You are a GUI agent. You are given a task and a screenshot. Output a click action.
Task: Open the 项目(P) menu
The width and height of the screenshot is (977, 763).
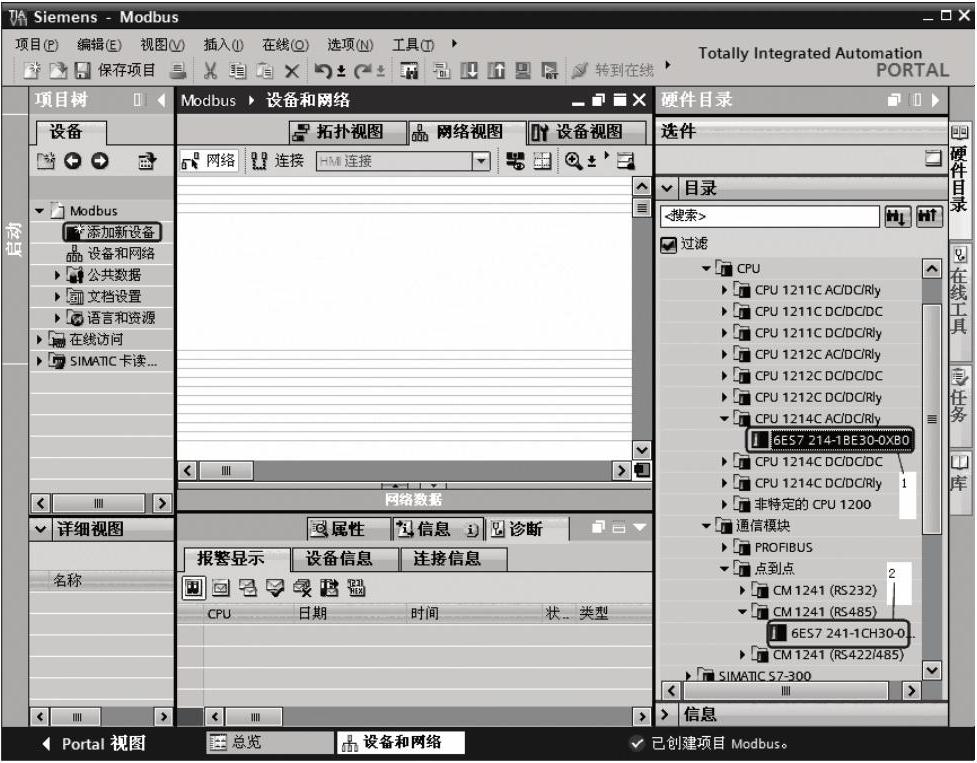(37, 45)
